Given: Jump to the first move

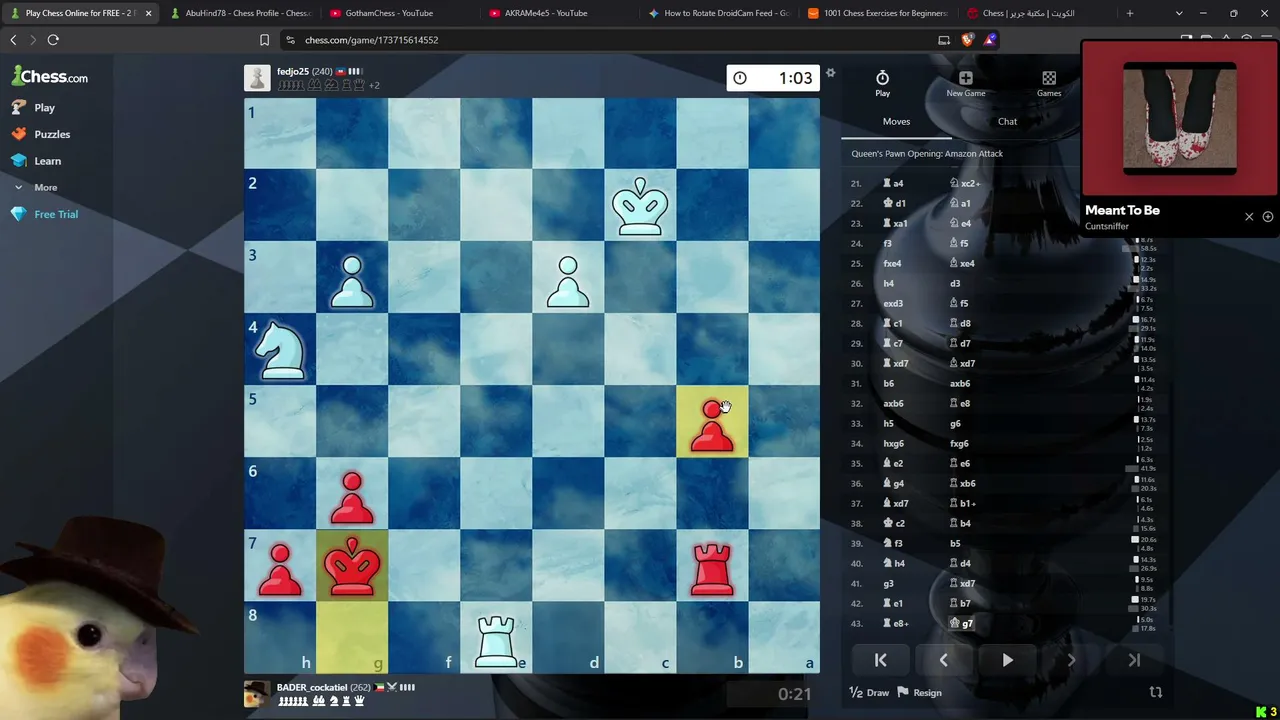Looking at the screenshot, I should [x=880, y=660].
